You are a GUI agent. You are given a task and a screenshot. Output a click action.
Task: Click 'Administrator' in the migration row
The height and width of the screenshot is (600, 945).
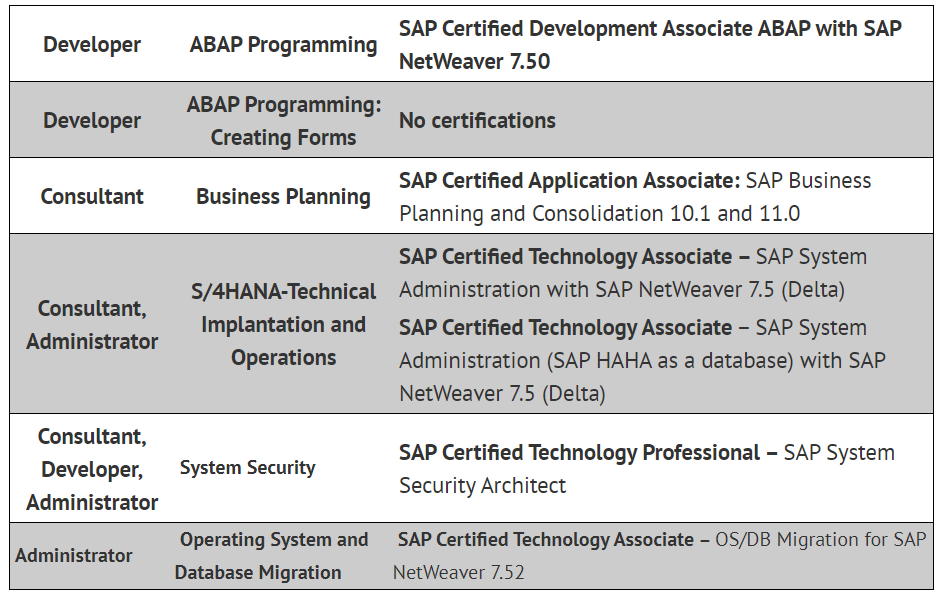tap(74, 555)
